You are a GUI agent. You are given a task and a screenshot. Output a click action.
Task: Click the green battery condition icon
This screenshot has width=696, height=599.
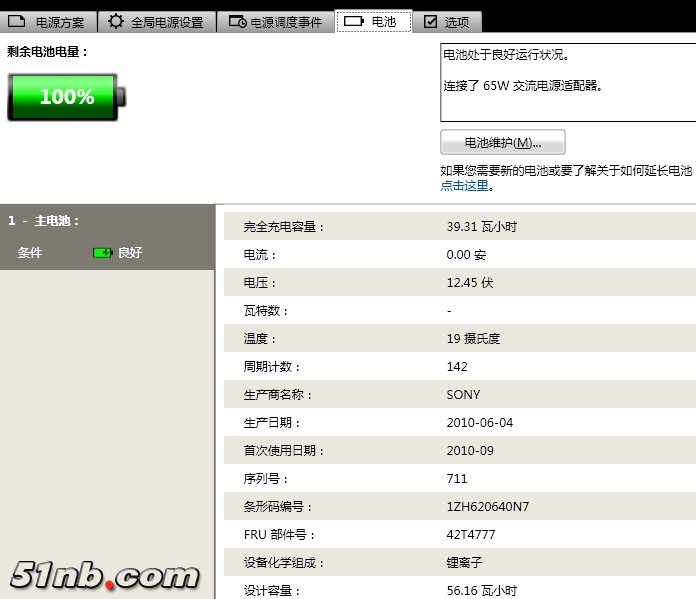click(x=103, y=253)
